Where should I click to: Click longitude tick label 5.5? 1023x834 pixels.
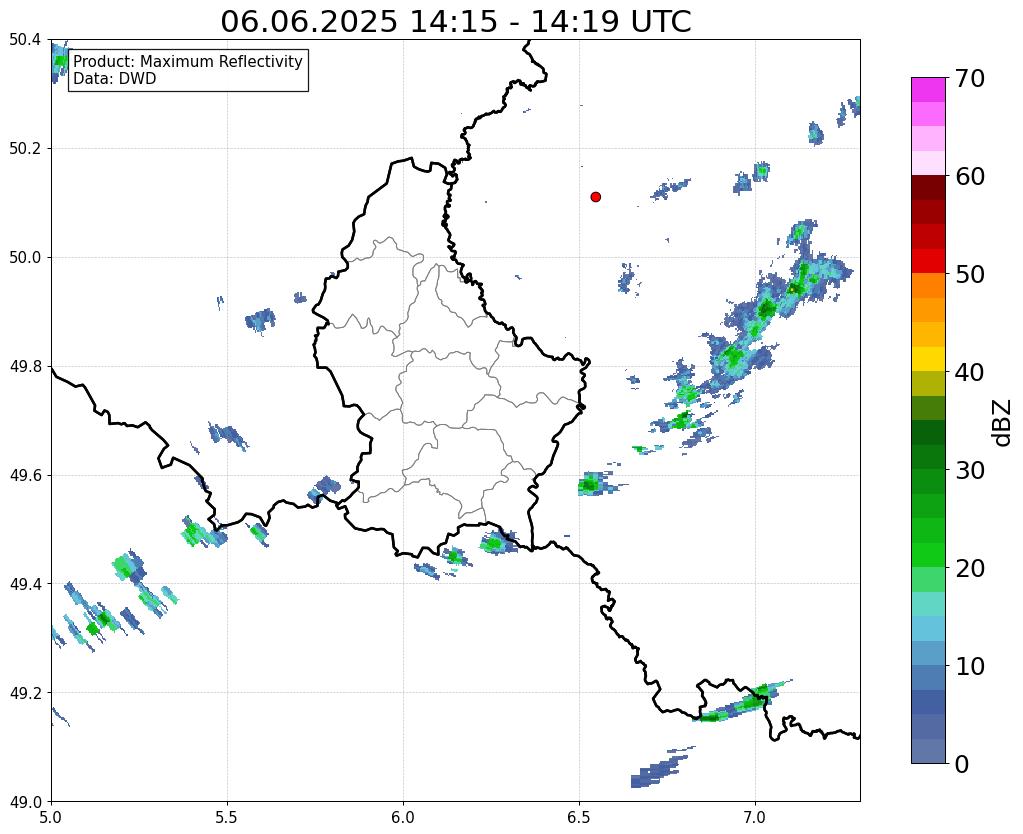227,817
